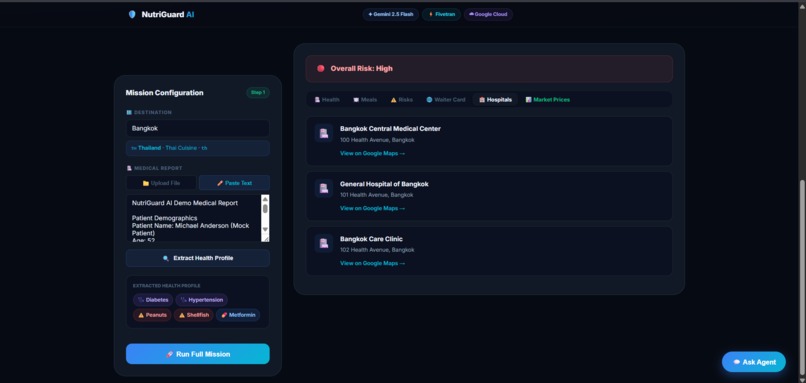This screenshot has width=806, height=383.
Task: Select the Hospitals tab
Action: (496, 100)
